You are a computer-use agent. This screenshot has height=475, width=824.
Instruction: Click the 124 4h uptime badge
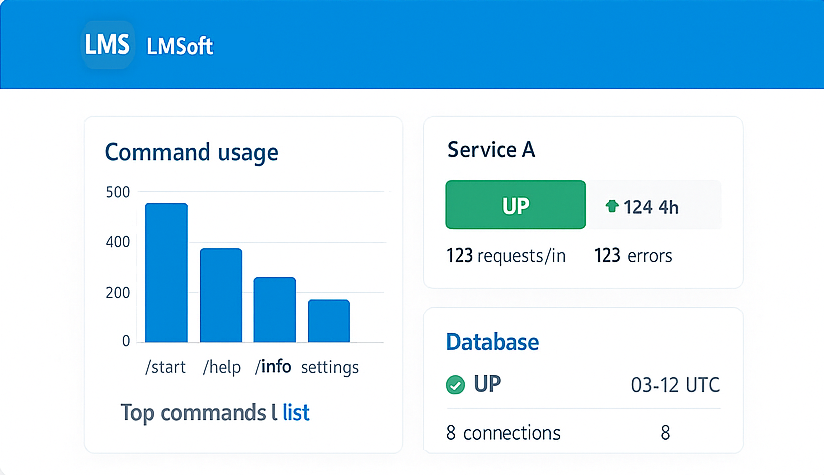(x=652, y=206)
